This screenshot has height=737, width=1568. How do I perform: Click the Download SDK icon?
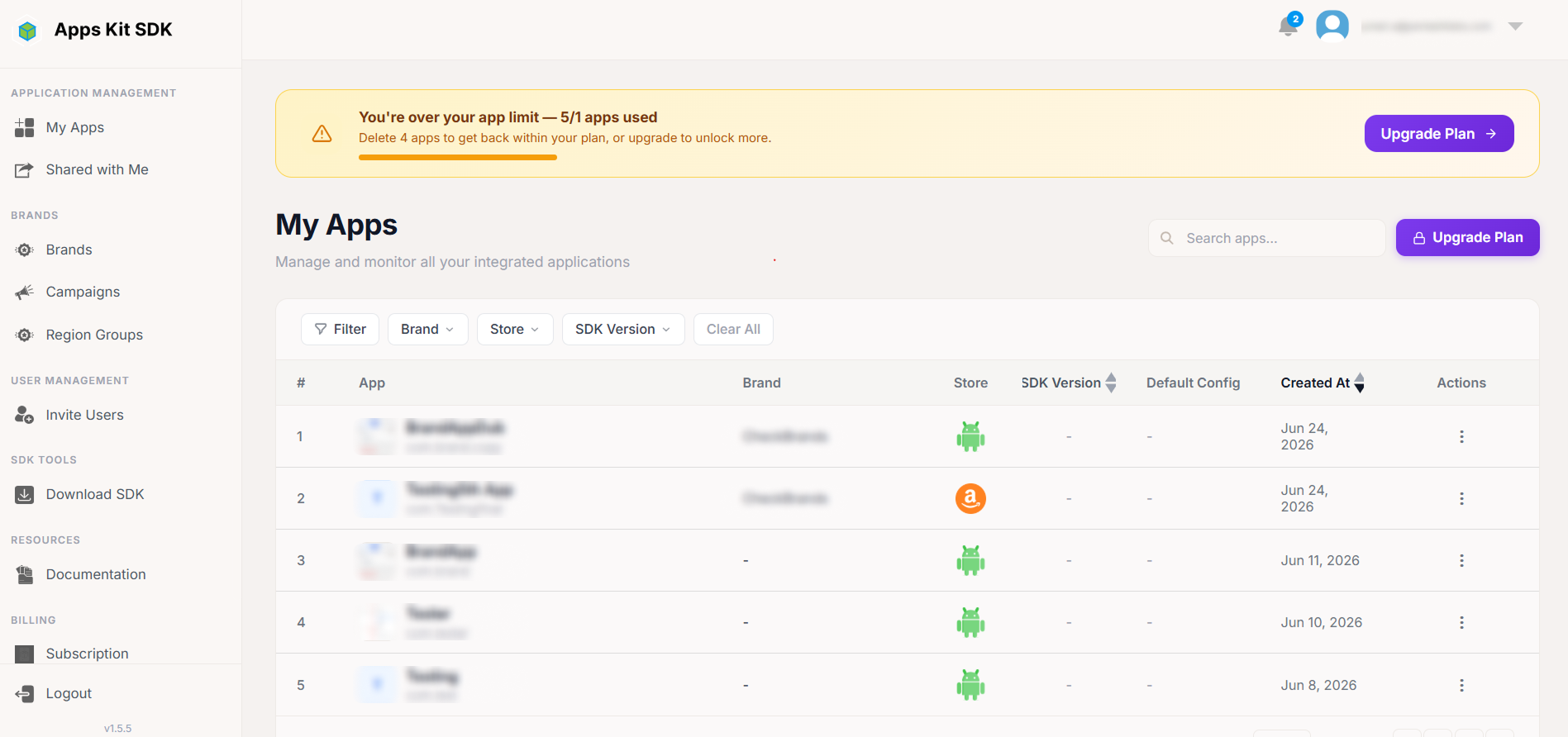pyautogui.click(x=25, y=494)
